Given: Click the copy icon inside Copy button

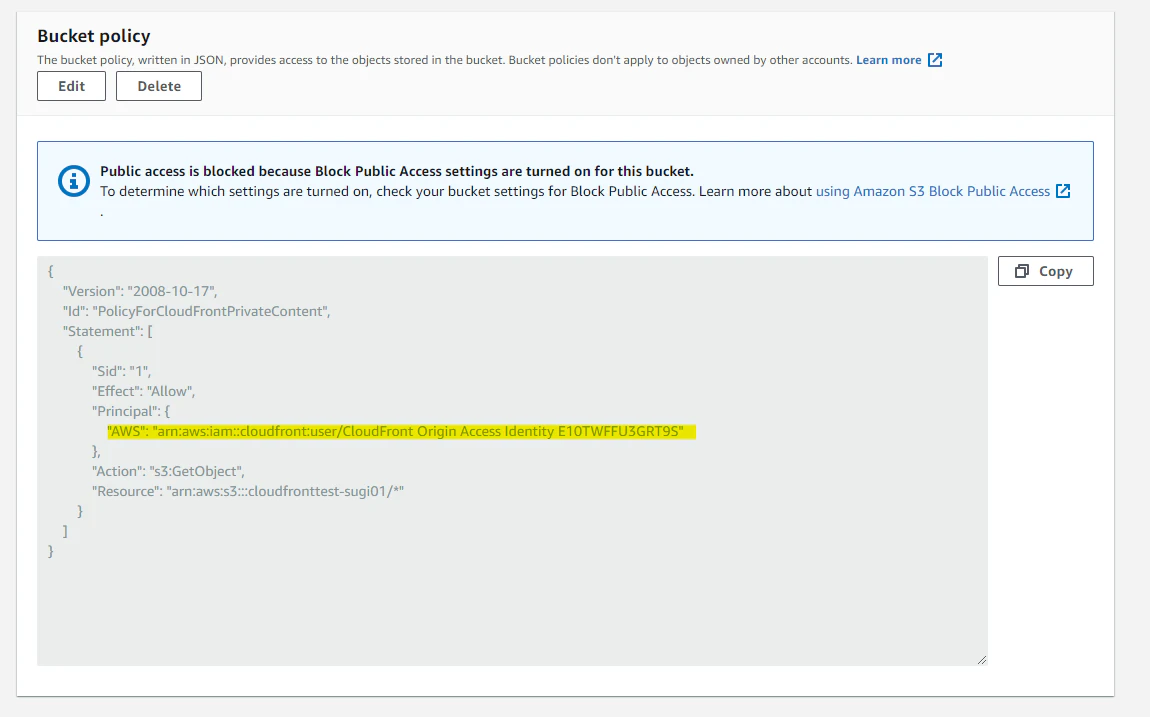Looking at the screenshot, I should click(x=1022, y=271).
